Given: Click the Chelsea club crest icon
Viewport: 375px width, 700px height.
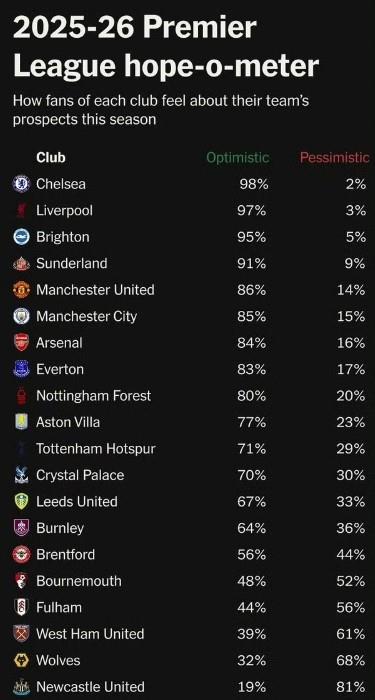Looking at the screenshot, I should pos(21,184).
